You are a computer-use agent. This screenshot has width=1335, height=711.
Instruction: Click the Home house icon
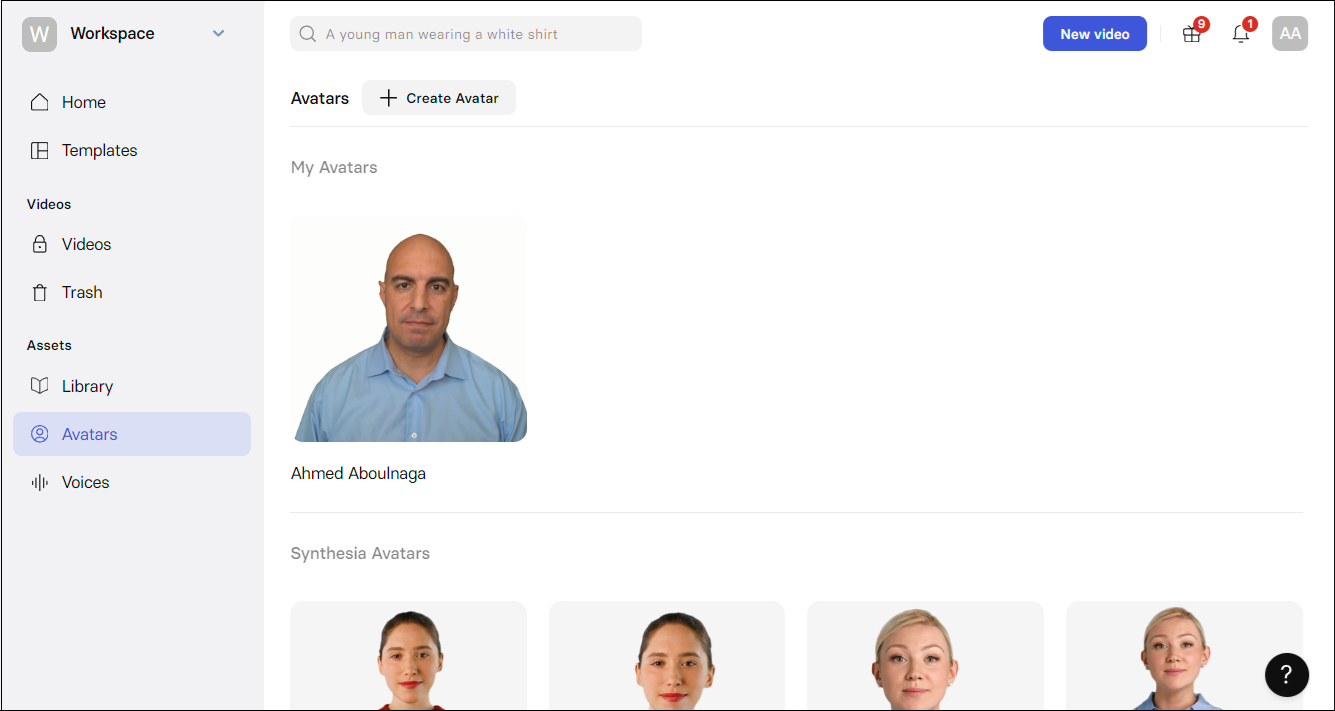pos(40,102)
